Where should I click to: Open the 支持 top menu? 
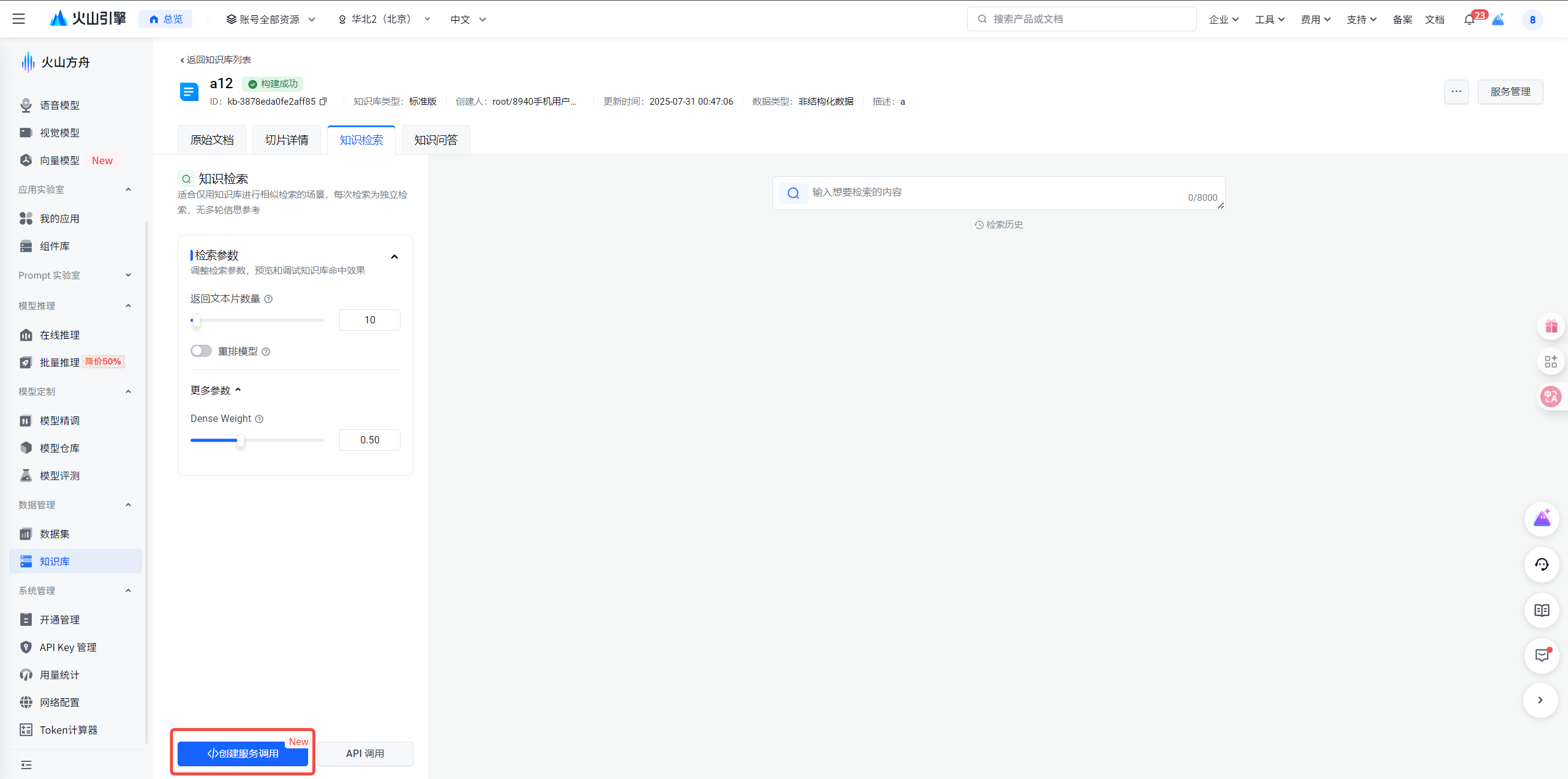coord(1362,20)
